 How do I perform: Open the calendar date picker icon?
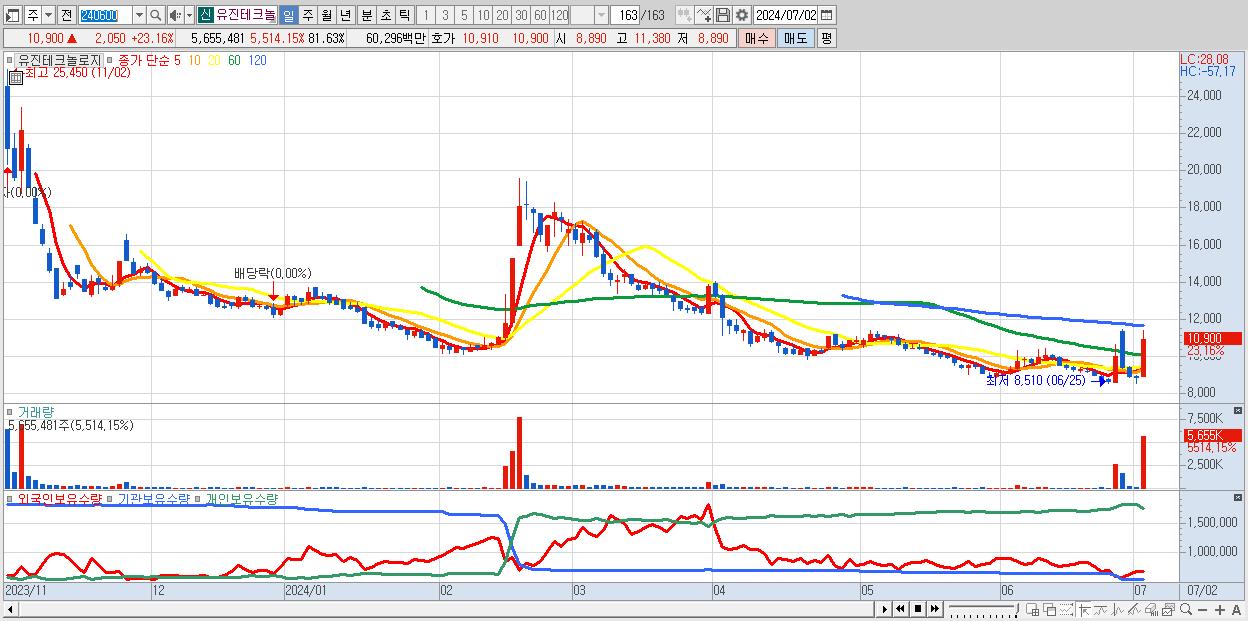click(826, 15)
